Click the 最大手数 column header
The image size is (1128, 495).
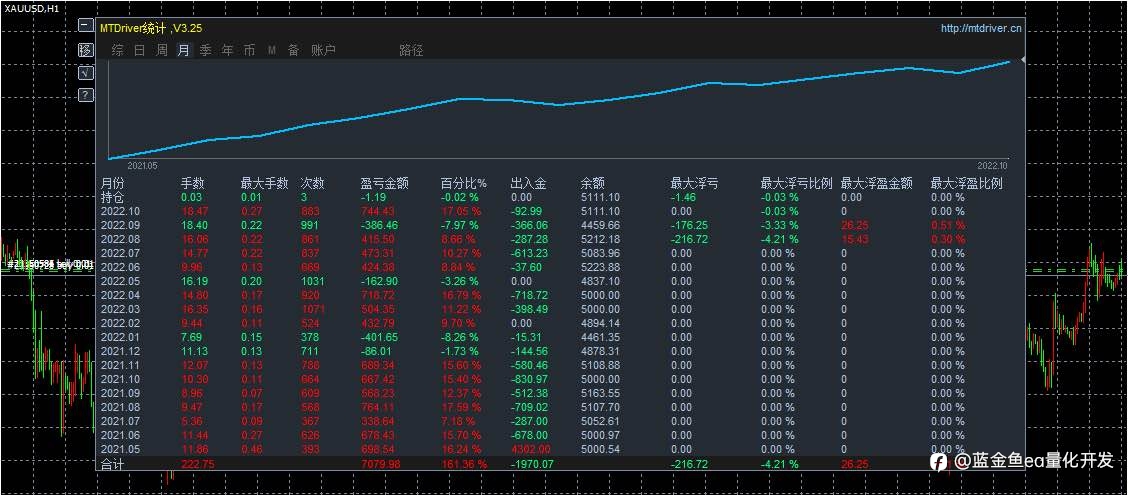pyautogui.click(x=265, y=183)
